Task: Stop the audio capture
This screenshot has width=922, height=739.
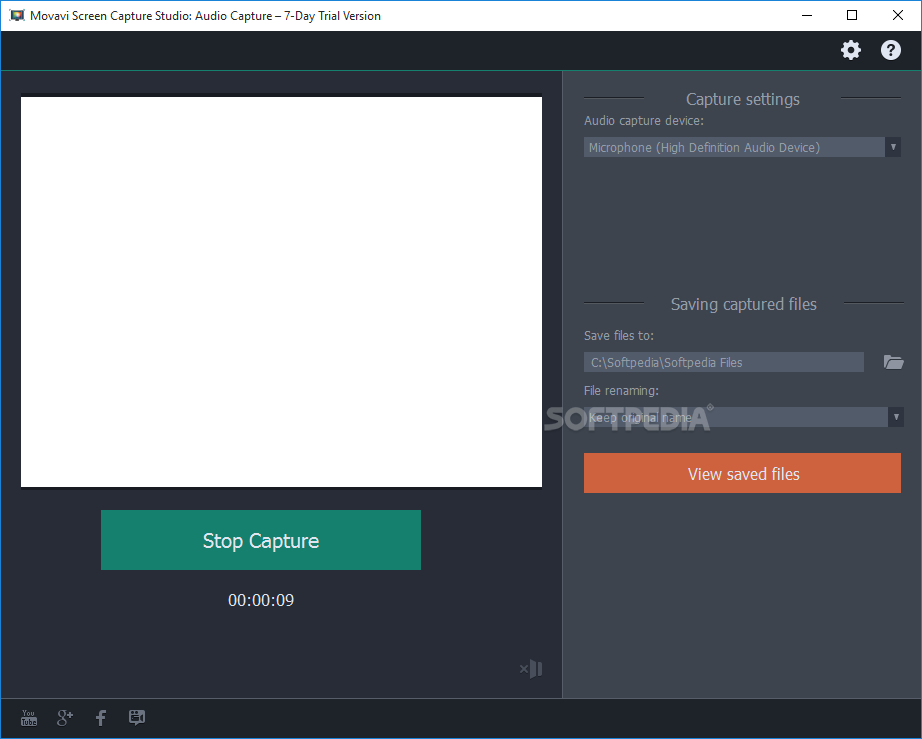Action: (x=260, y=540)
